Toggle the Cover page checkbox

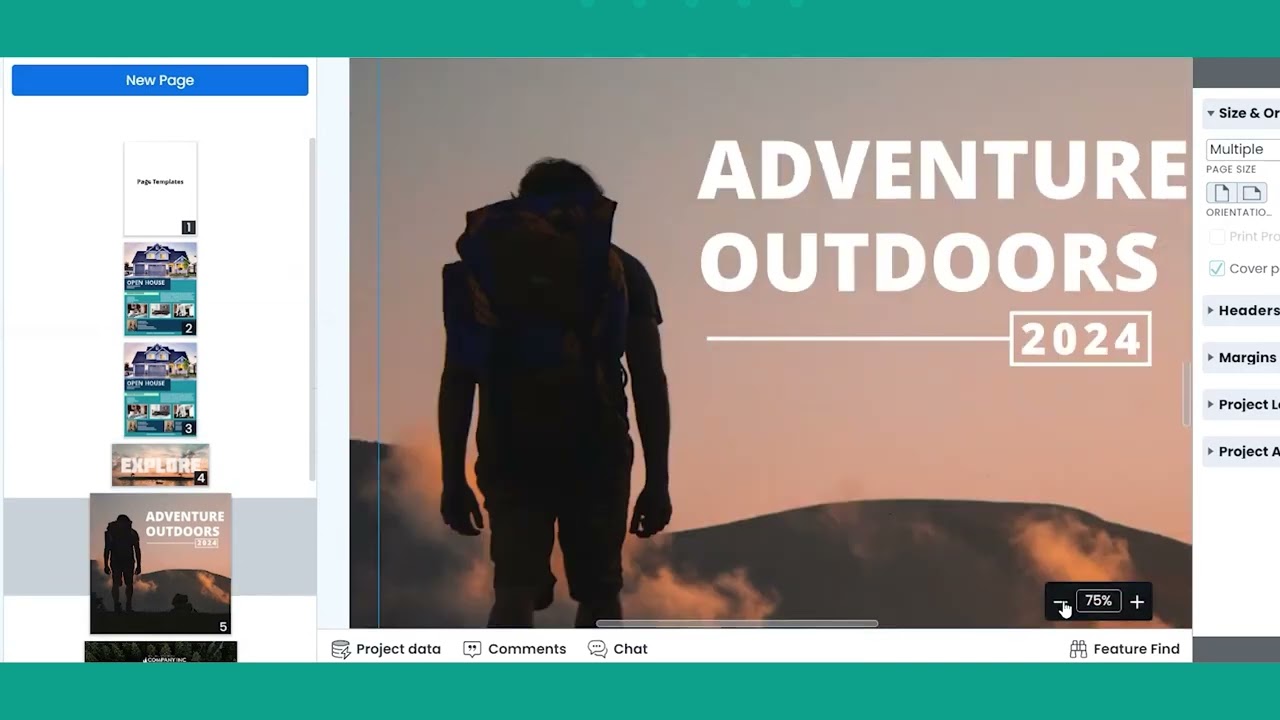[x=1217, y=268]
